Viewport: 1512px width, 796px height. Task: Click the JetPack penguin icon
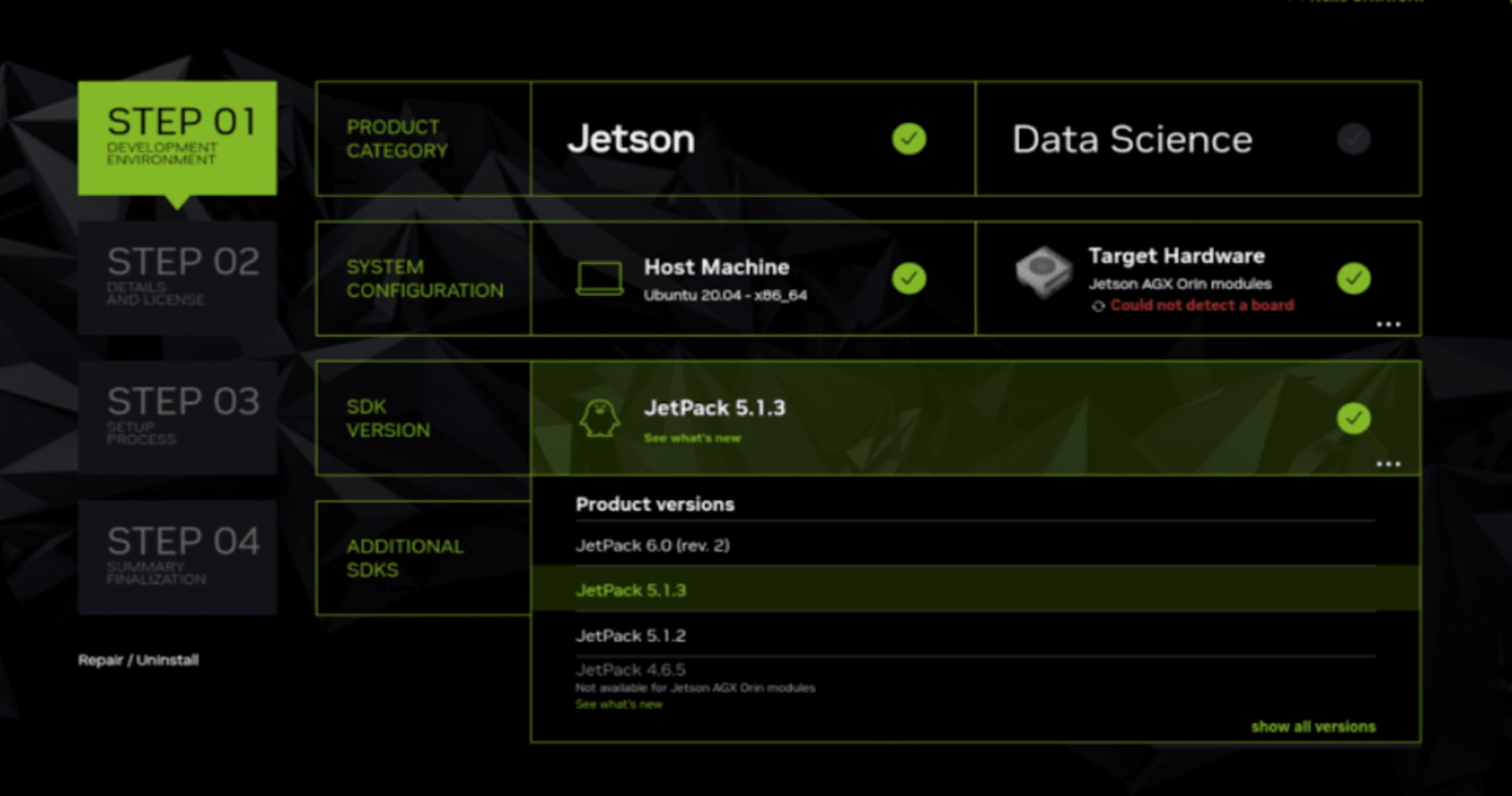tap(599, 418)
